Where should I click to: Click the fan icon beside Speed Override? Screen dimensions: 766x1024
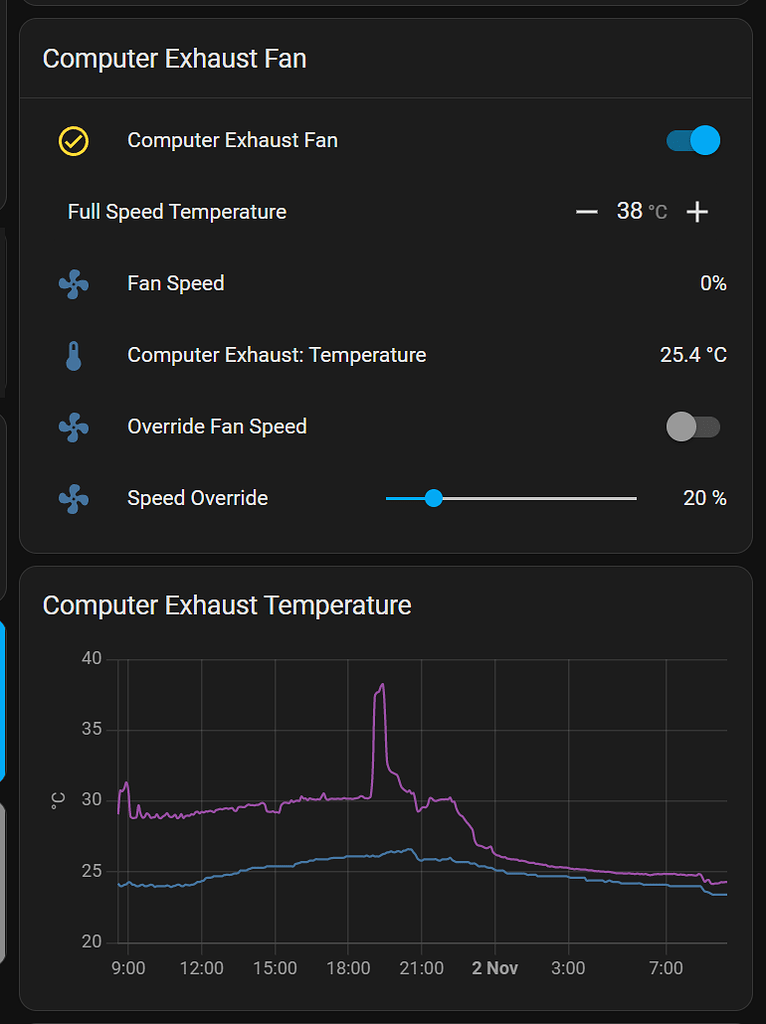click(74, 498)
